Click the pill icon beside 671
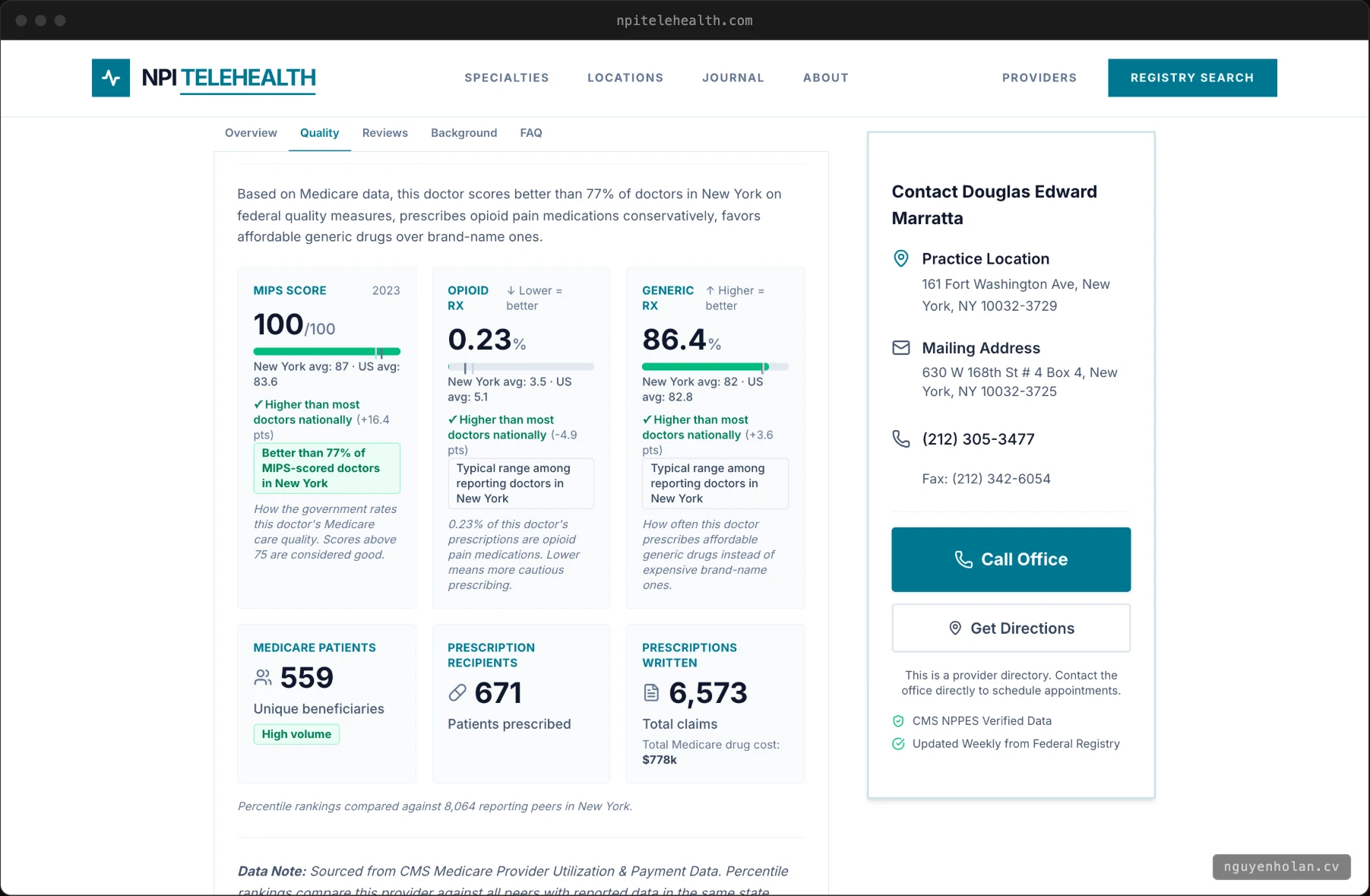1370x896 pixels. tap(457, 692)
